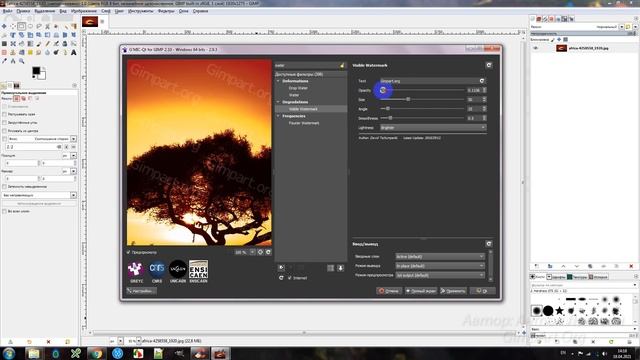
Task: Select the Drop Water filter
Action: [298, 88]
